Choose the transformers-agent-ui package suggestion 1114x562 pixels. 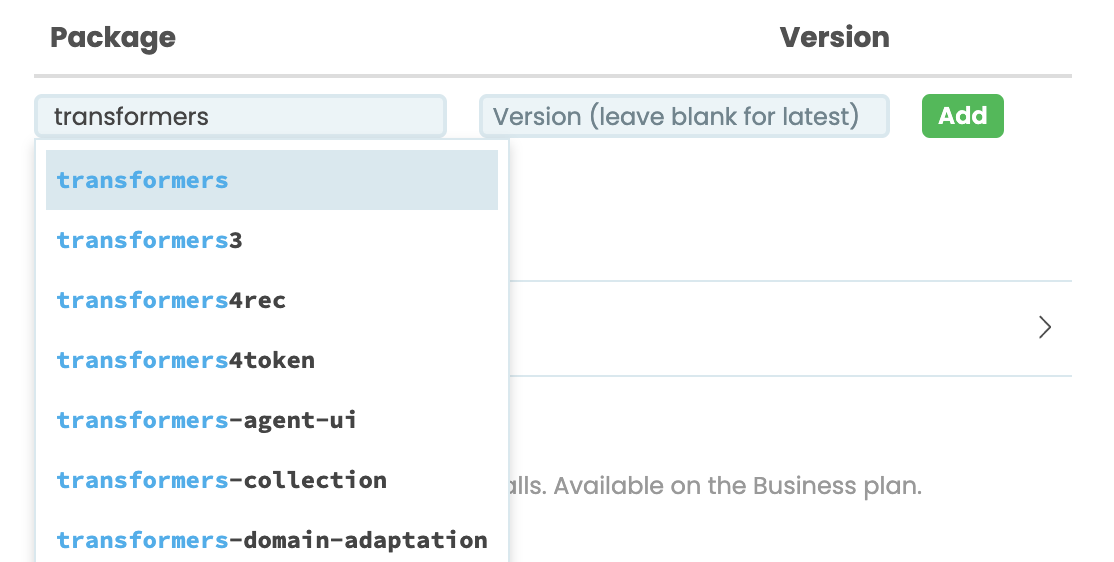[271, 420]
